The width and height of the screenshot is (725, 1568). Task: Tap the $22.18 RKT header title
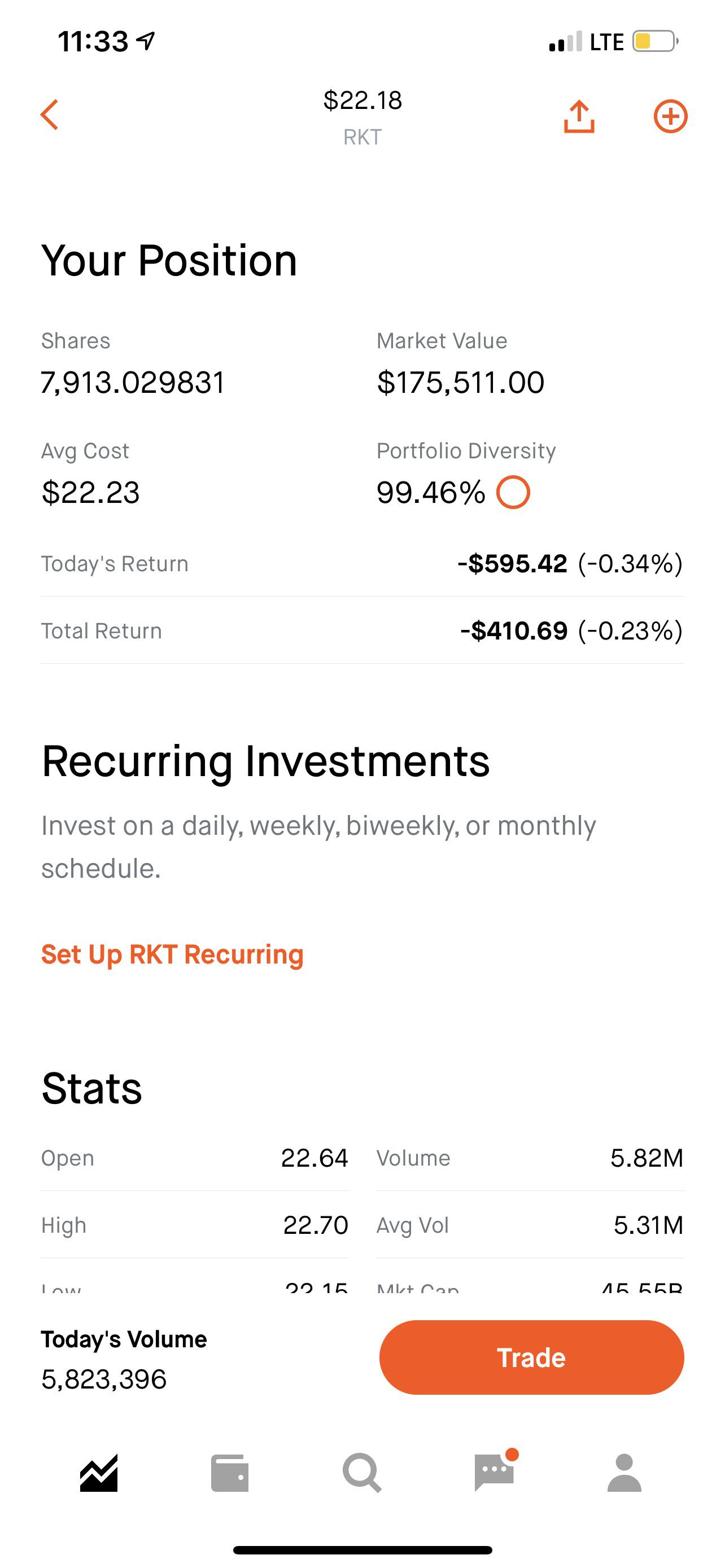pos(363,116)
